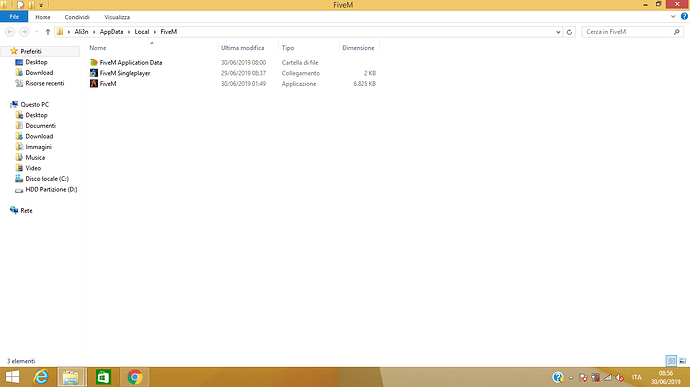Click the ITA language indicator
The image size is (690, 387).
(x=637, y=377)
